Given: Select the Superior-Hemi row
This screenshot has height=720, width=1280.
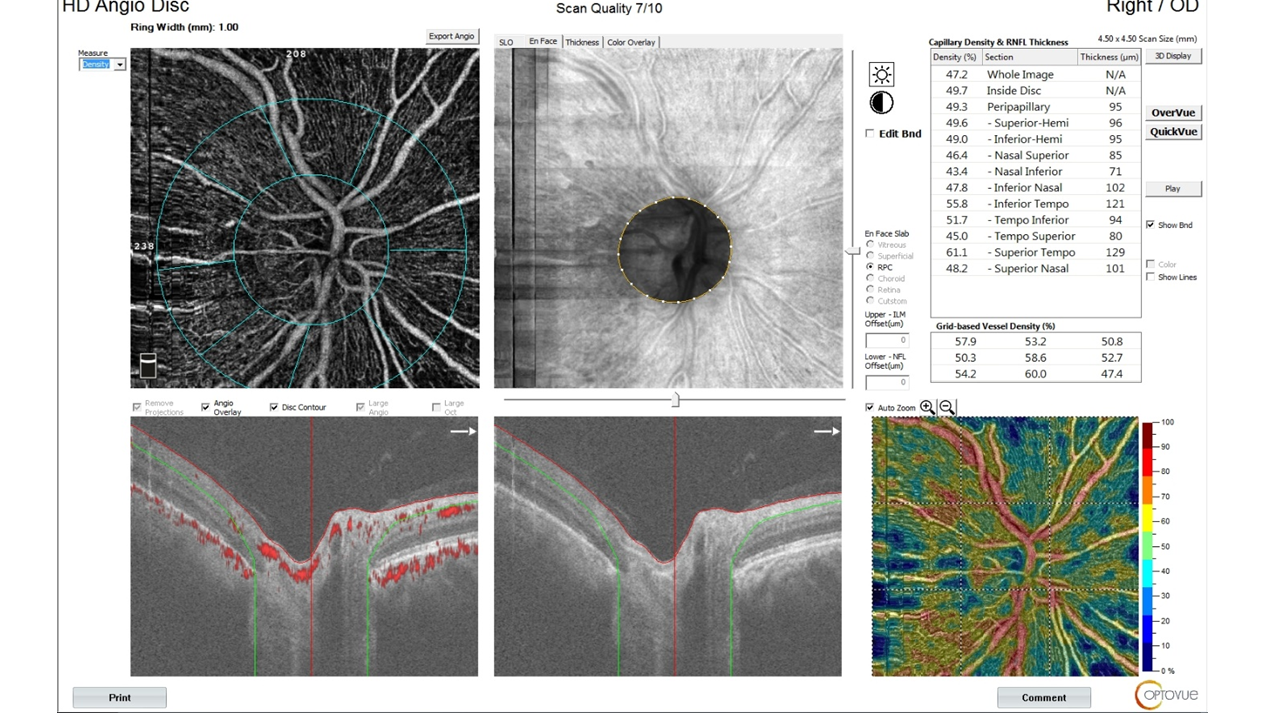Looking at the screenshot, I should pyautogui.click(x=1036, y=122).
